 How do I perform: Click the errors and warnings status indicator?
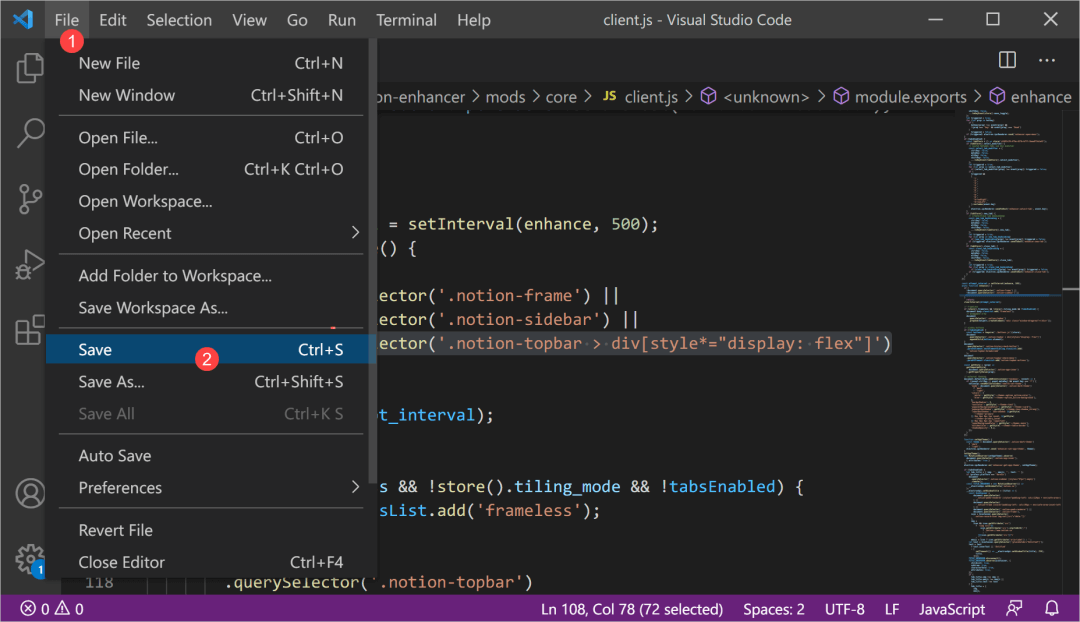pos(52,608)
